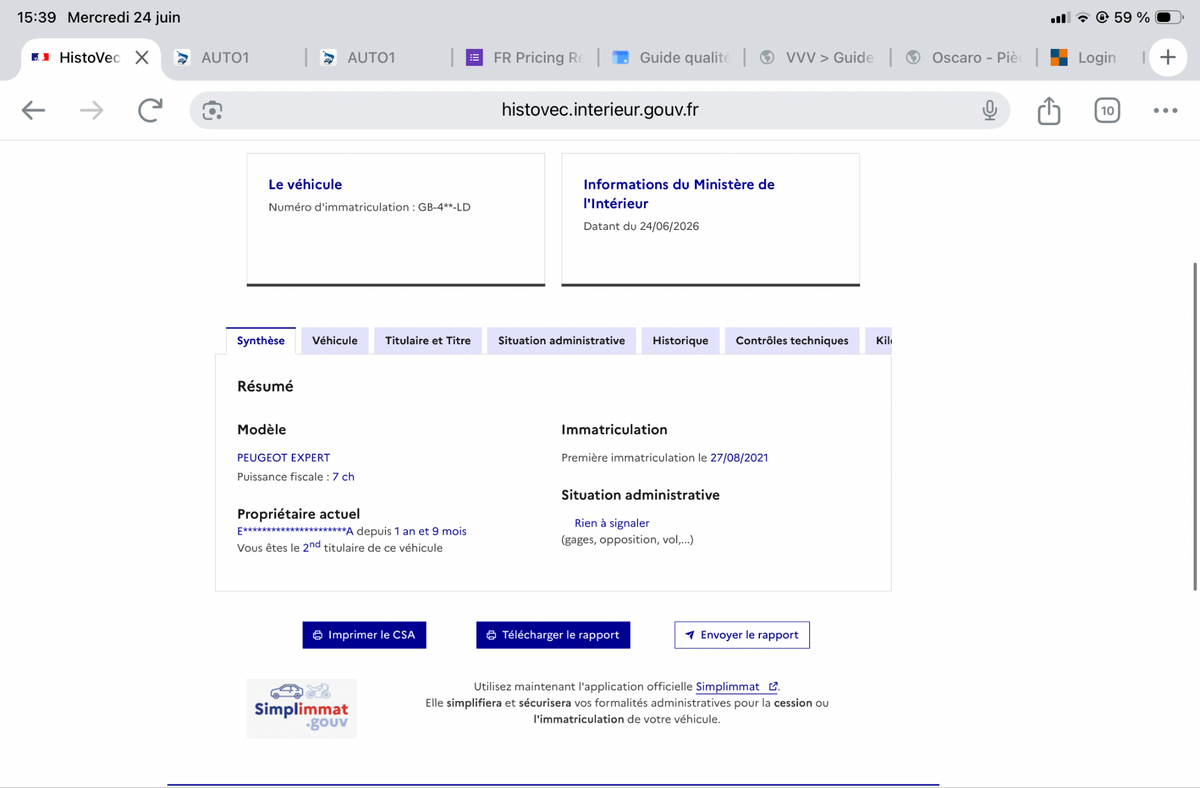Tap the microphone voice search icon
The image size is (1200, 788).
[989, 110]
